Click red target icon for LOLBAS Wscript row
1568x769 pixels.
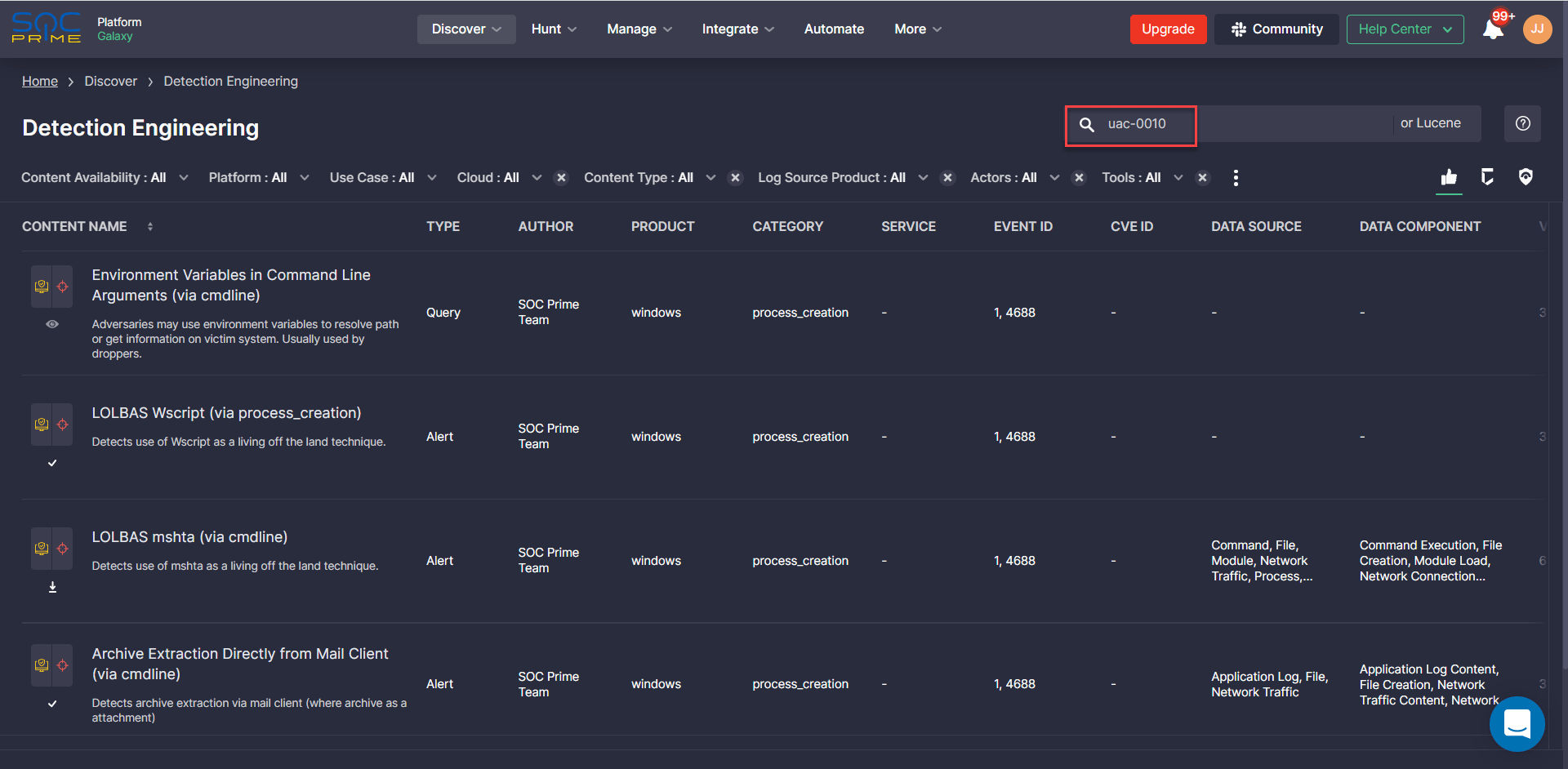(63, 425)
